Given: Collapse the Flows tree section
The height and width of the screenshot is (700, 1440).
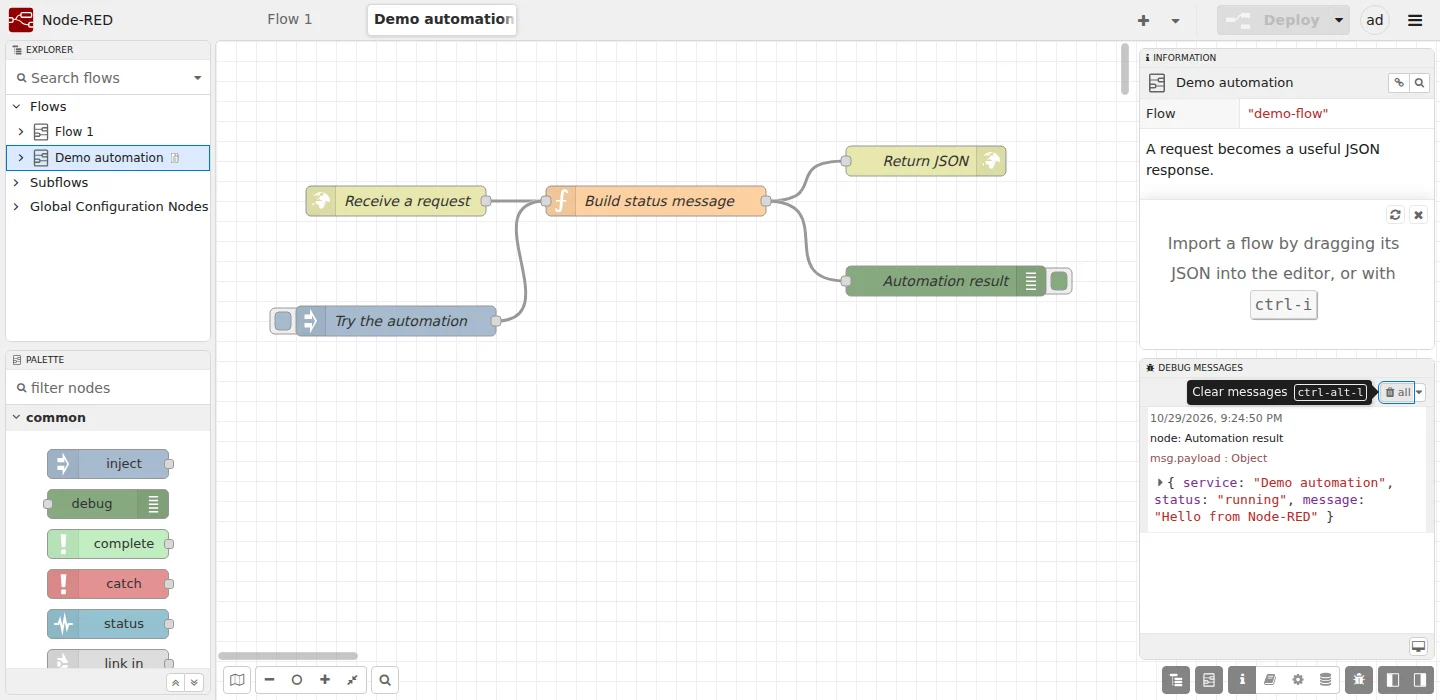Looking at the screenshot, I should (x=17, y=106).
